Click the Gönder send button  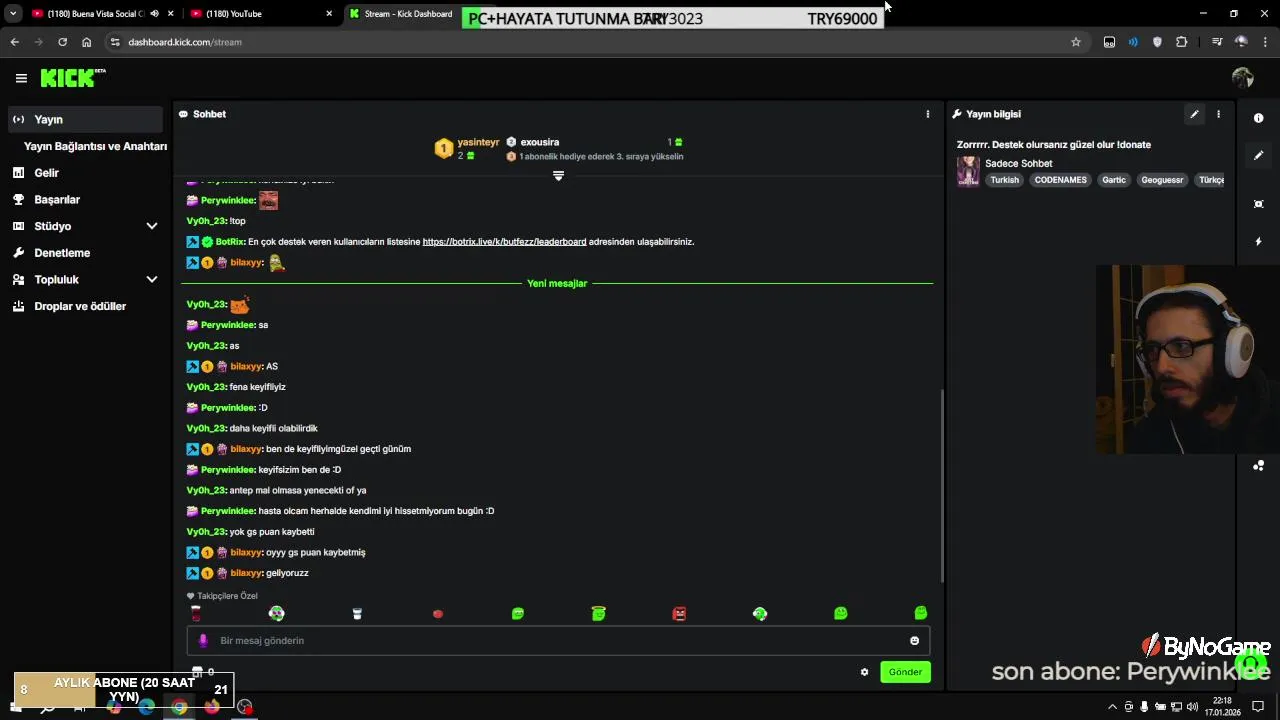coord(905,672)
